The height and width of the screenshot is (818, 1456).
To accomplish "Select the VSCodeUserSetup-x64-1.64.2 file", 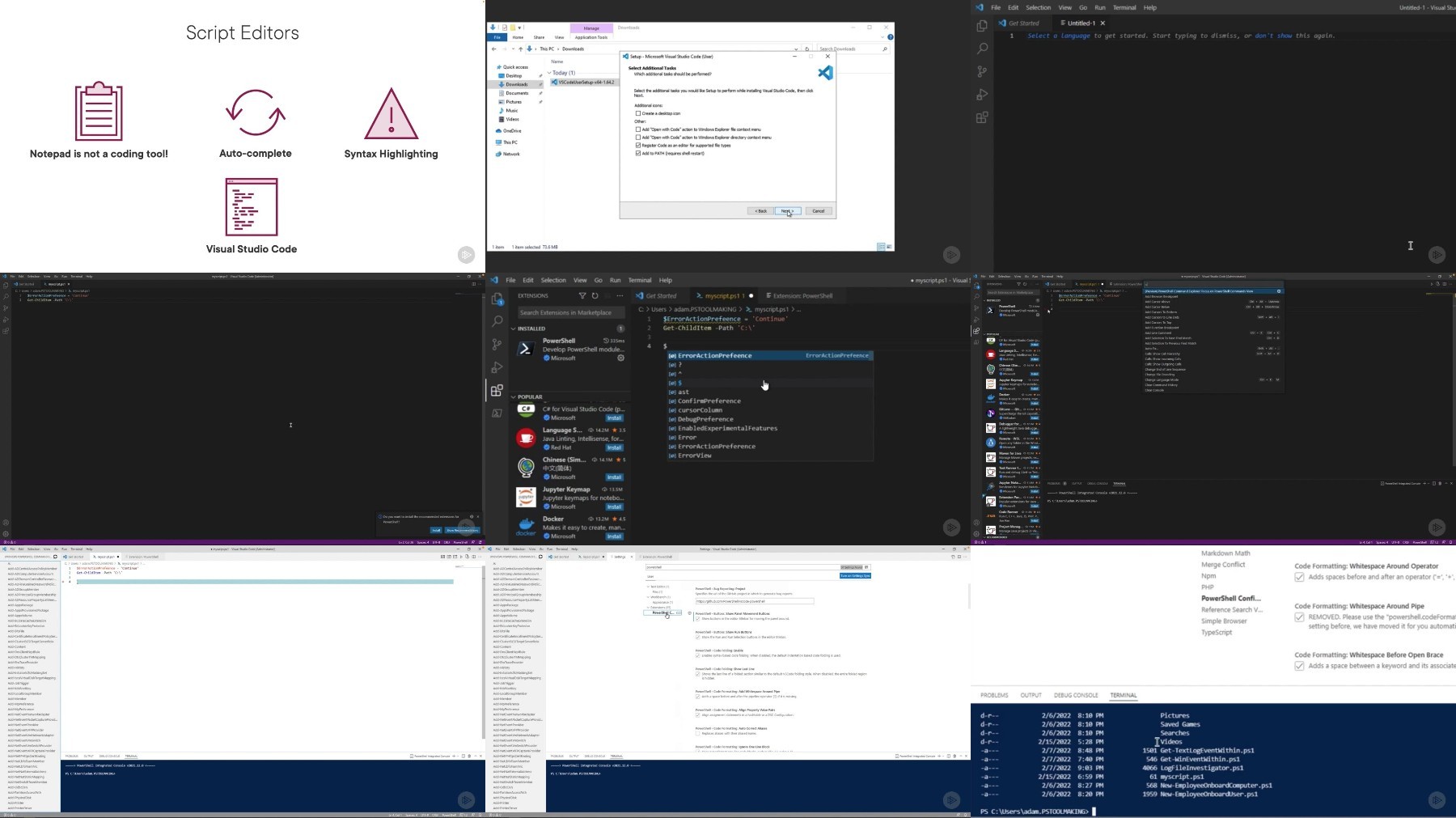I will (586, 83).
